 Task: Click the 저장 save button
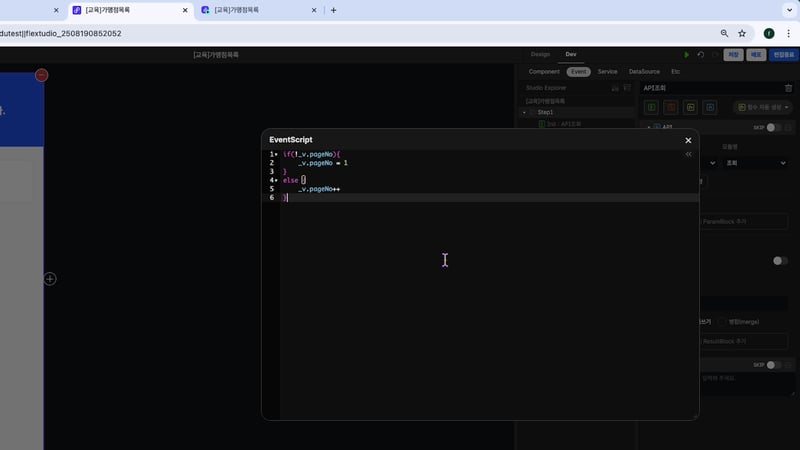click(733, 55)
